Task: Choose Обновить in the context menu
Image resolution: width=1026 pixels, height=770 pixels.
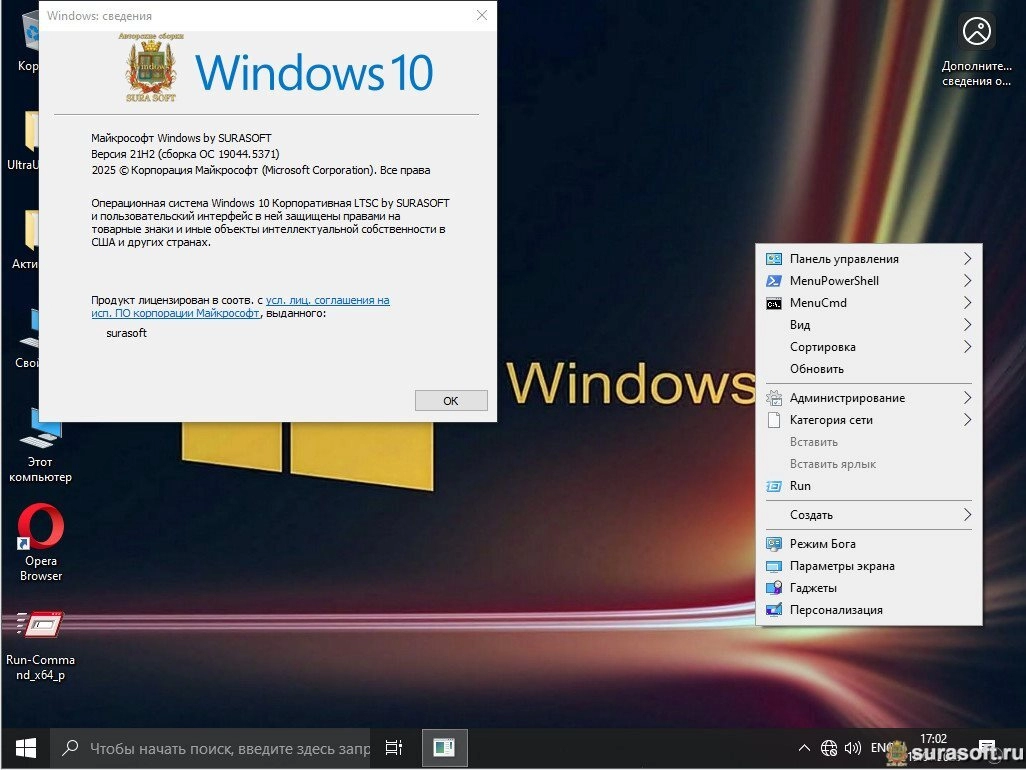Action: [817, 369]
